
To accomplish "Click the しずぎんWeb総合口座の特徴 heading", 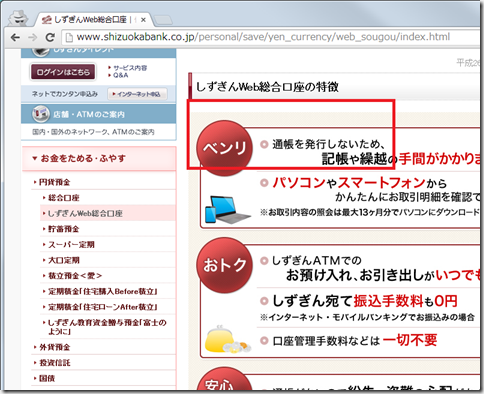I will point(267,87).
